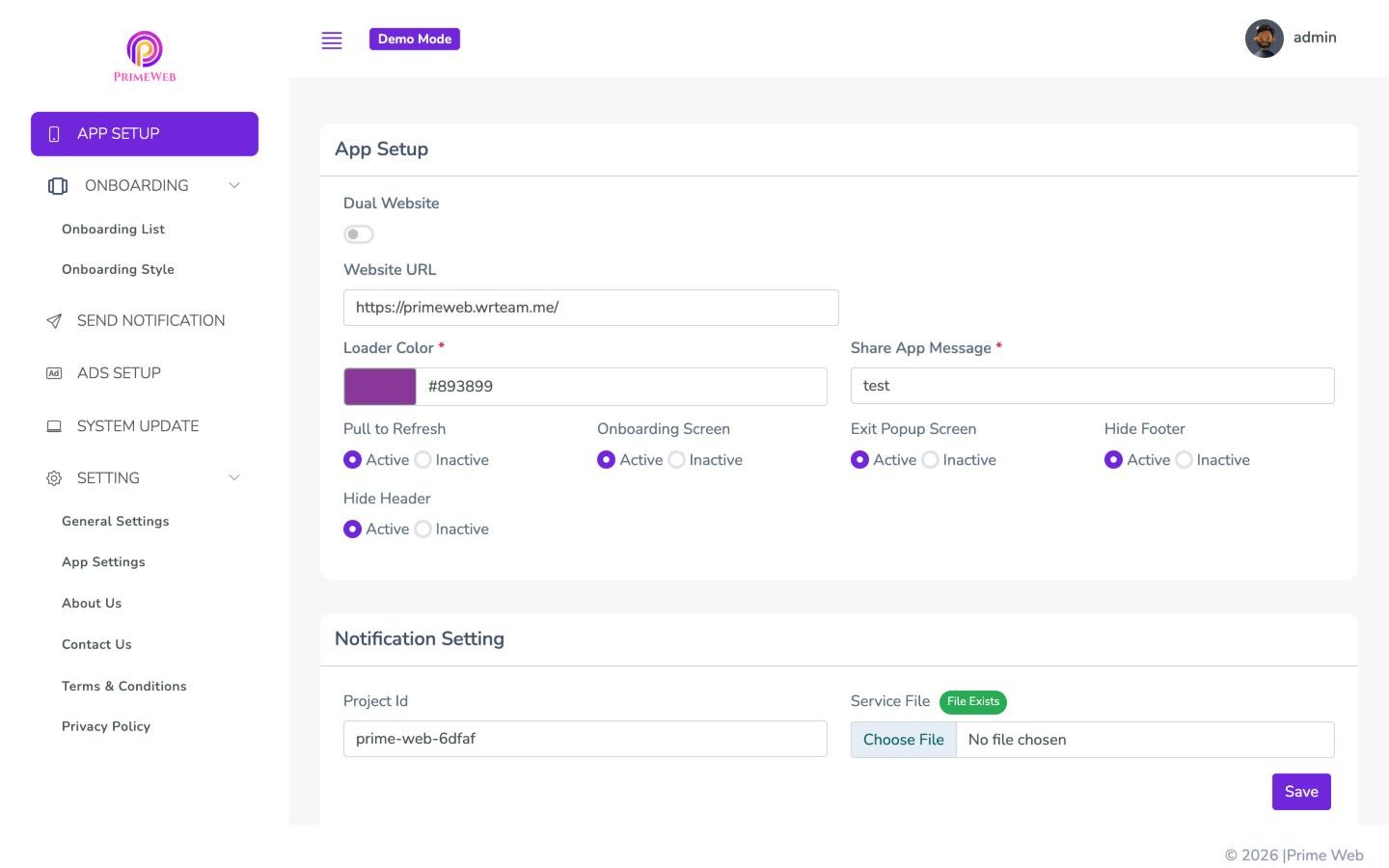Click the PrimeWeb logo
Screen dimensions: 1389x868
click(145, 56)
